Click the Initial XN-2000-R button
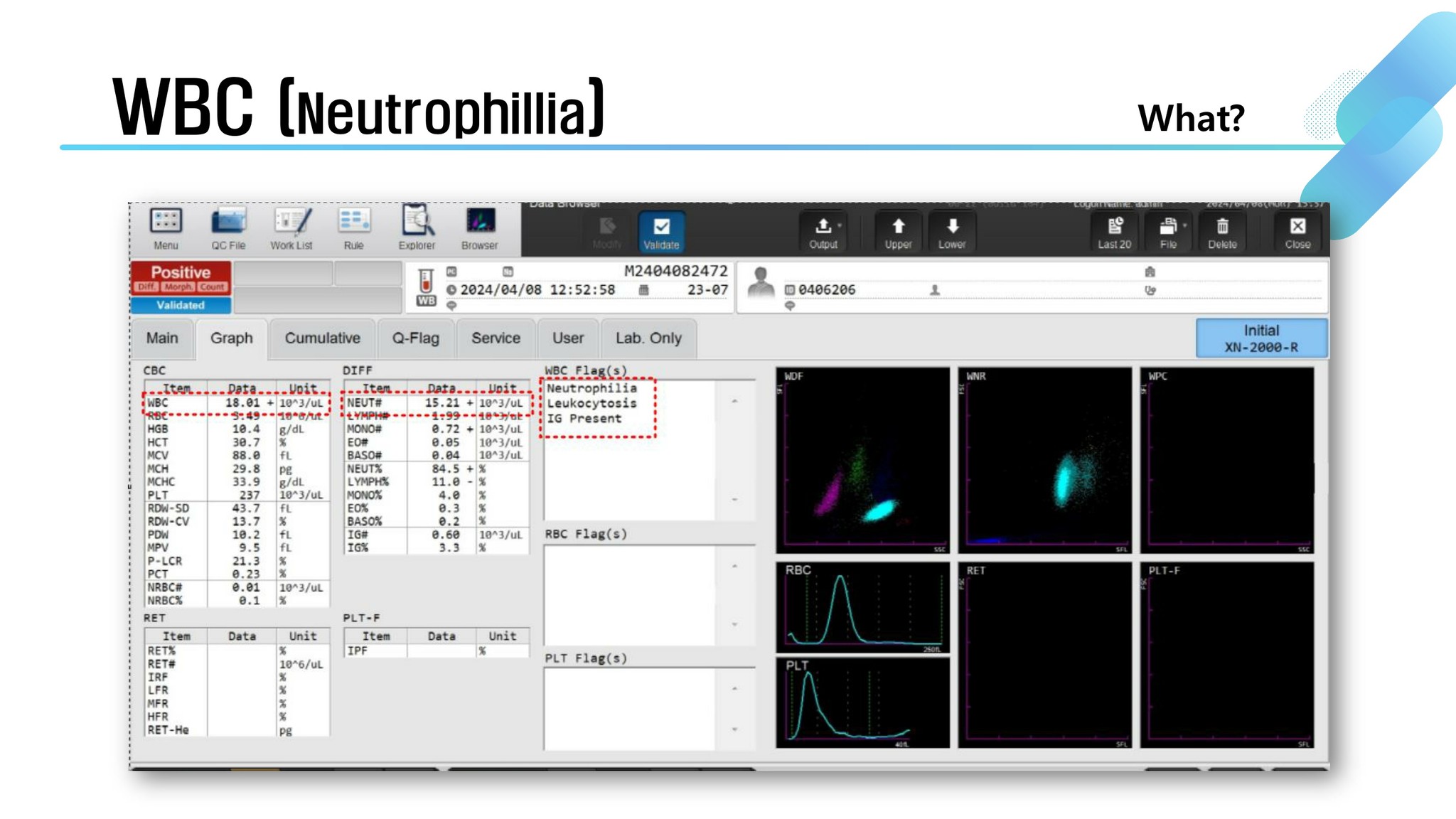1456x819 pixels. click(x=1260, y=338)
